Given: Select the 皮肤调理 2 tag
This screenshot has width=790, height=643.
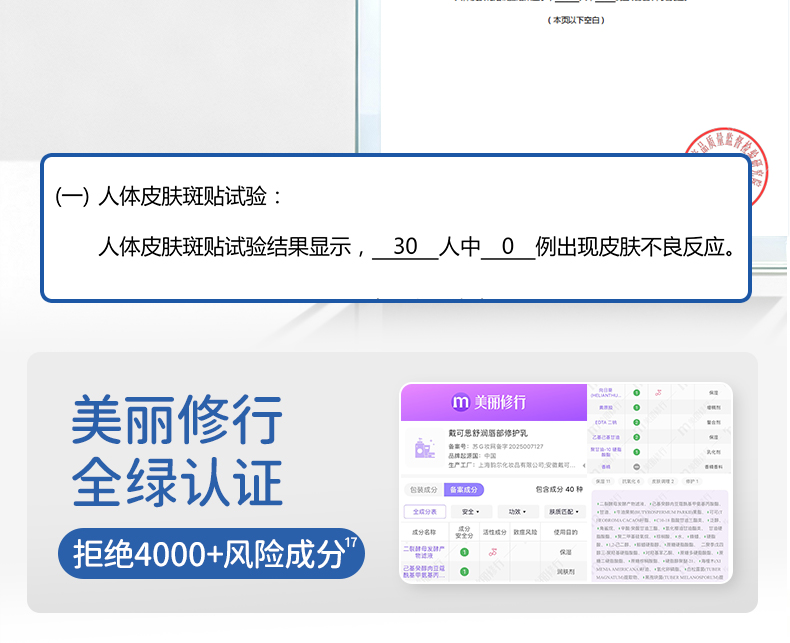Looking at the screenshot, I should (x=663, y=481).
